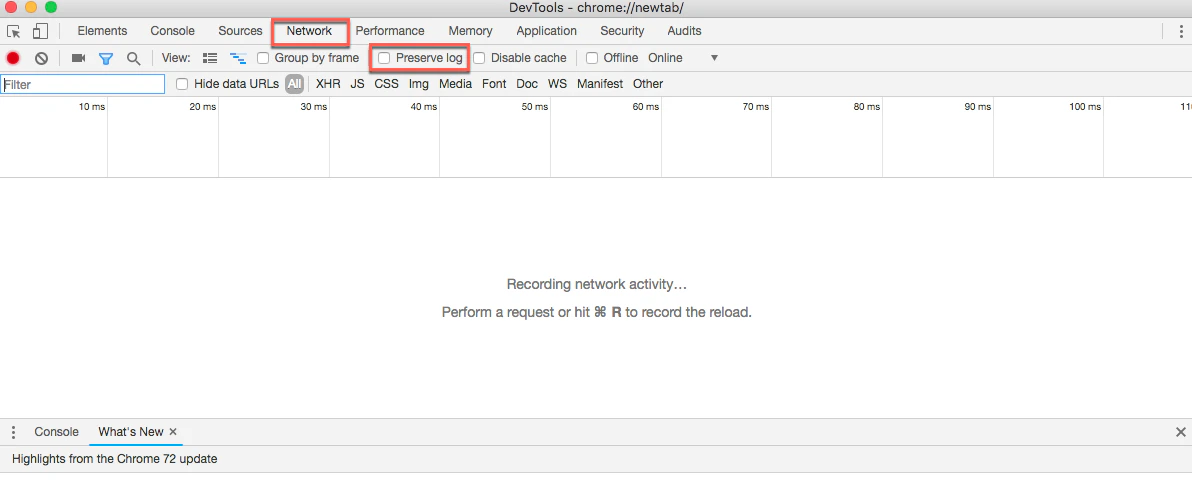Enable the Offline checkbox
This screenshot has width=1192, height=486.
592,58
